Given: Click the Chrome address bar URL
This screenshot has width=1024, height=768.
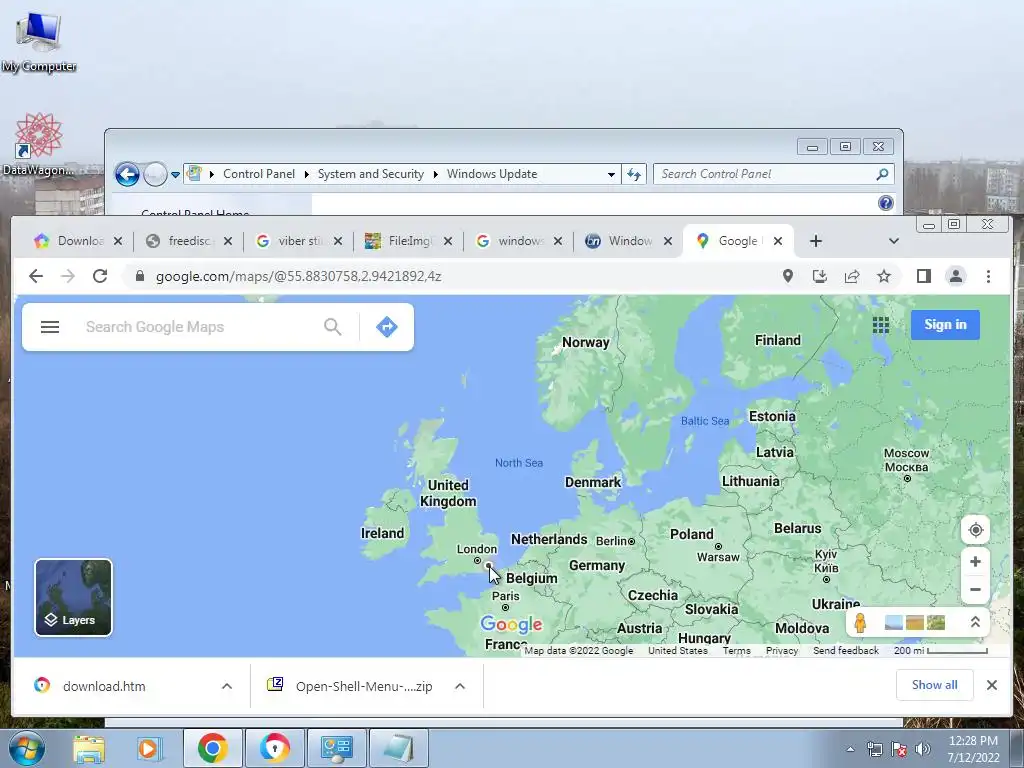Looking at the screenshot, I should [x=298, y=276].
